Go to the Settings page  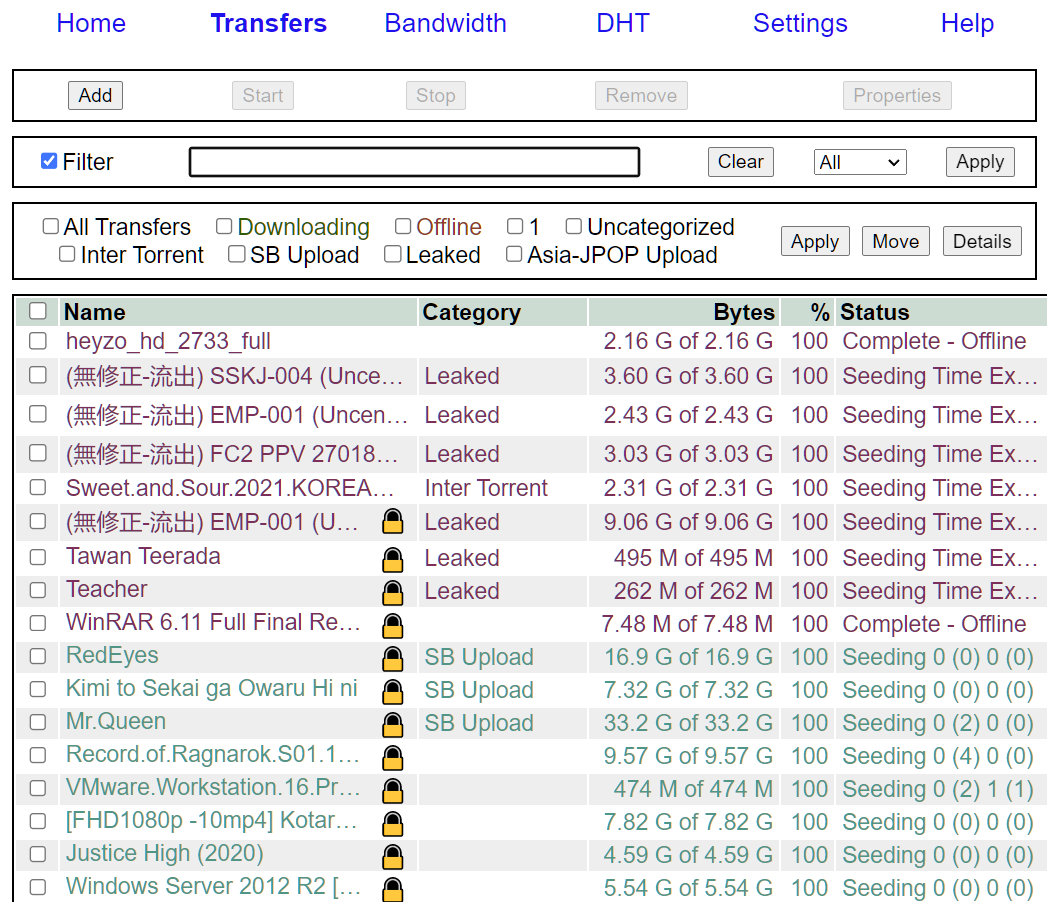point(800,24)
